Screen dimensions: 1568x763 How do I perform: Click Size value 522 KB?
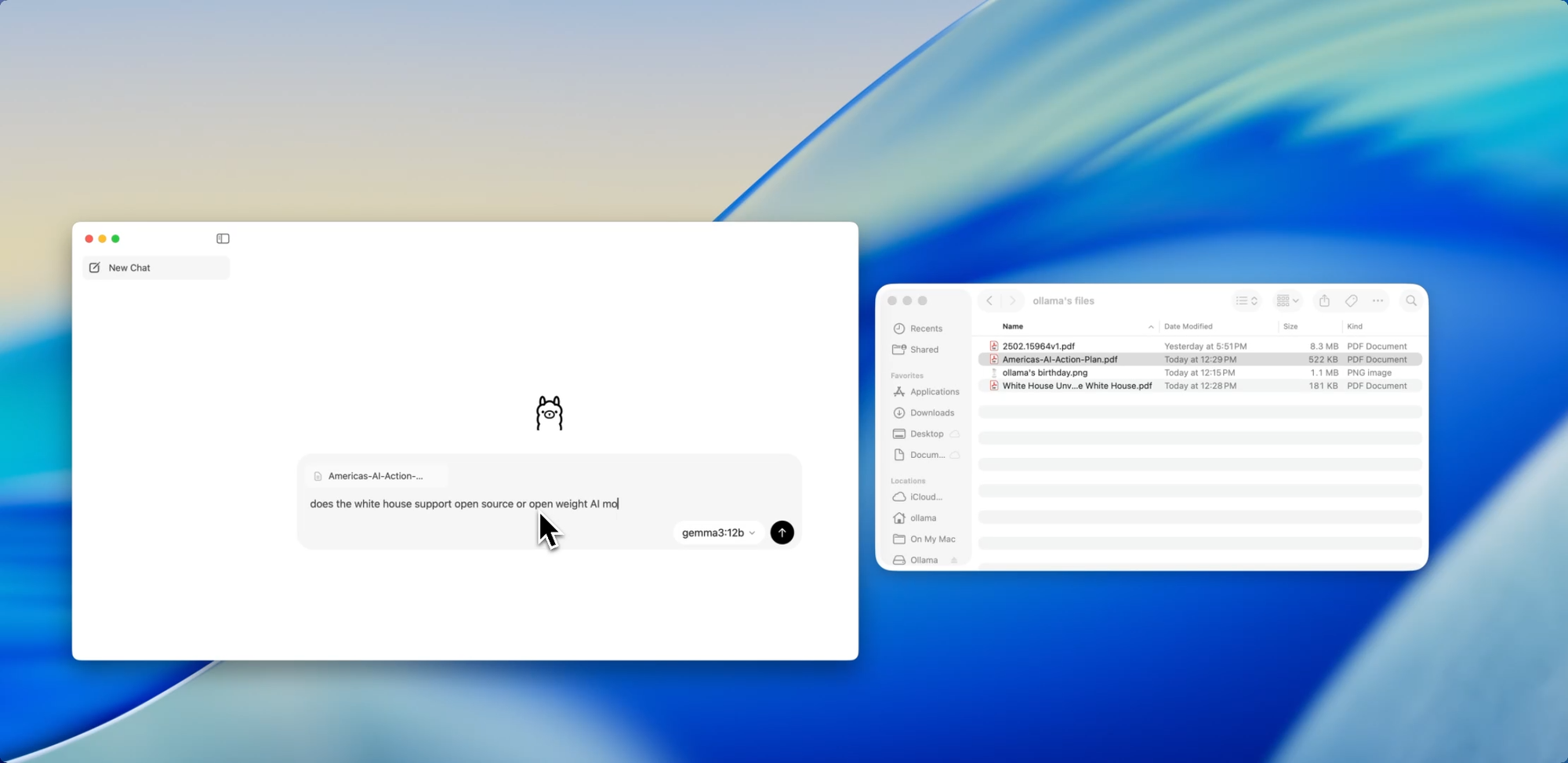point(1323,359)
